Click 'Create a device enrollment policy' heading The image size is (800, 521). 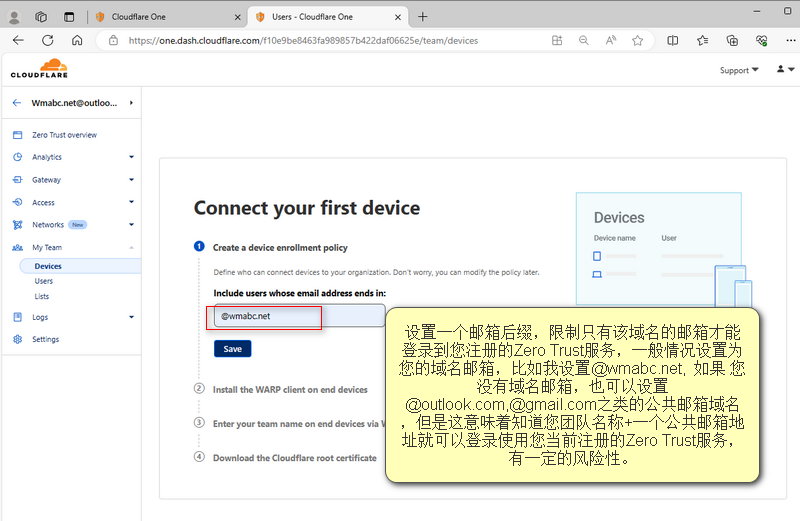(280, 247)
